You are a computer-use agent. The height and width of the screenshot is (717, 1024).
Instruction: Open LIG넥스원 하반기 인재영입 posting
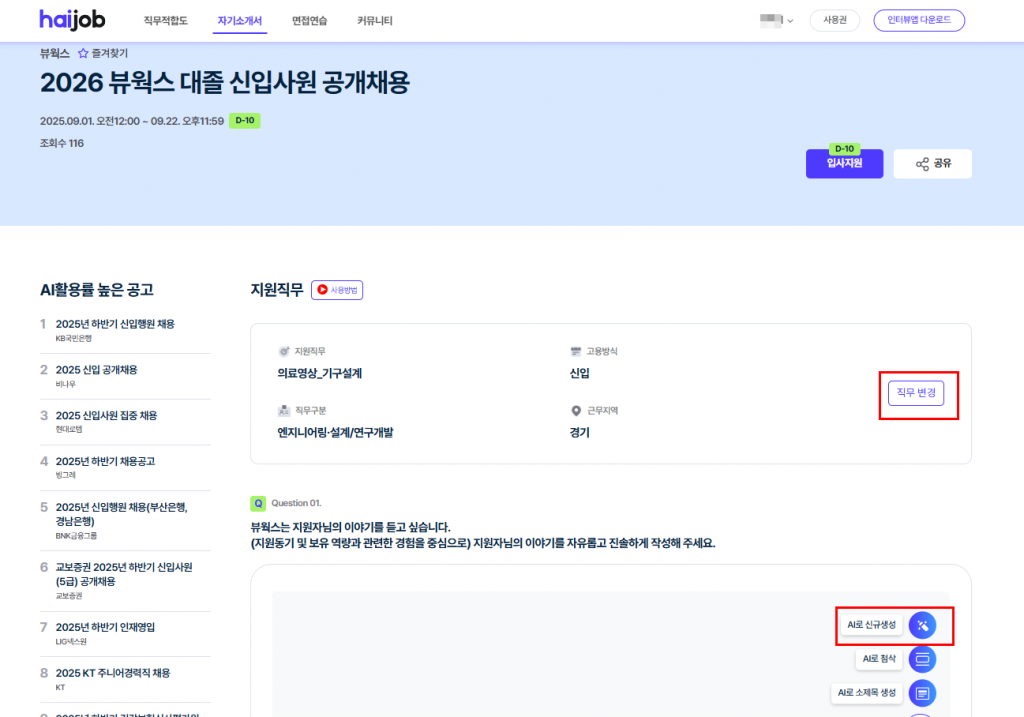pyautogui.click(x=105, y=628)
